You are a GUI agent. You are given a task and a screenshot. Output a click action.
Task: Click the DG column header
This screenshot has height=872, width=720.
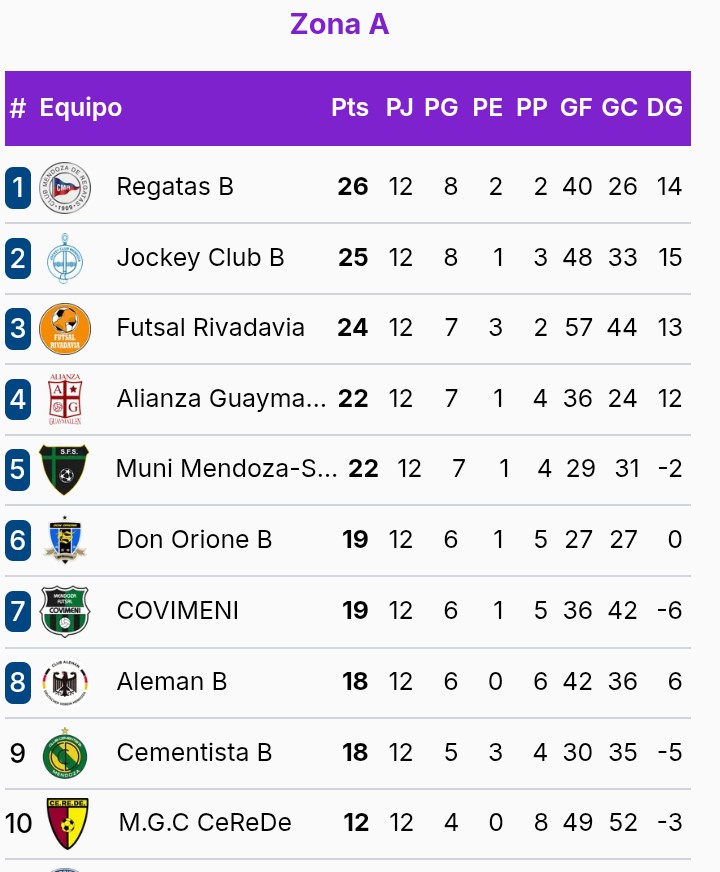664,108
